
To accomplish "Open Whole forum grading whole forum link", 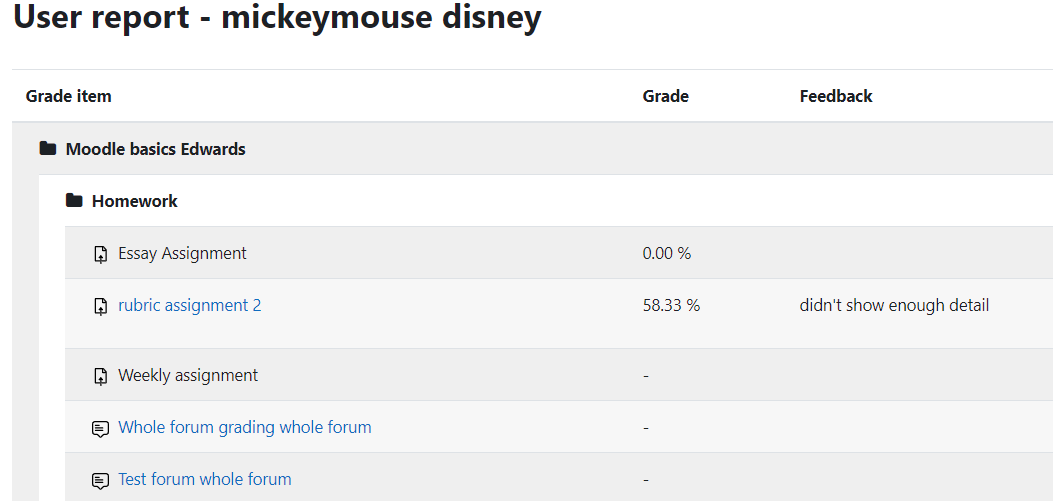I will tap(244, 427).
